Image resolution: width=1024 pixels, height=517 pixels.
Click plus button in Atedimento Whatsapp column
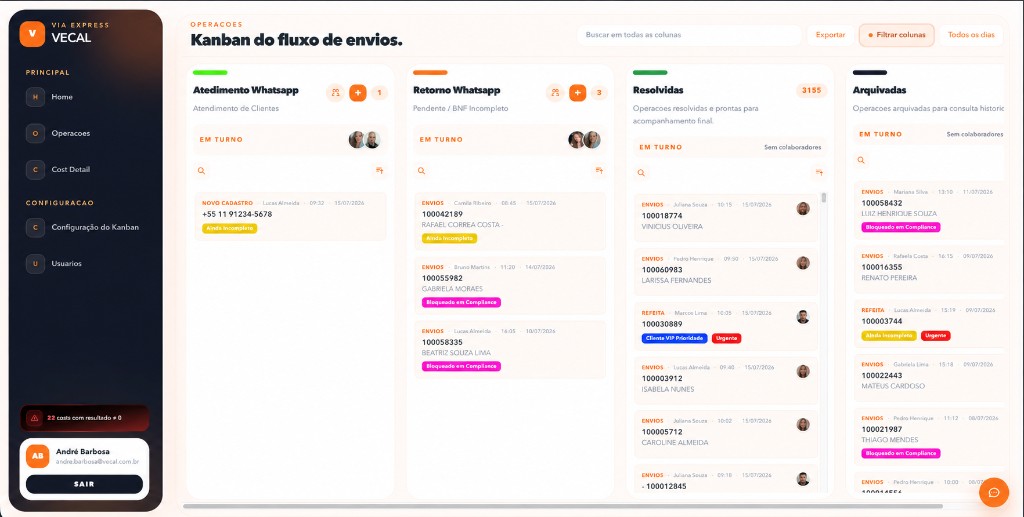[x=358, y=93]
